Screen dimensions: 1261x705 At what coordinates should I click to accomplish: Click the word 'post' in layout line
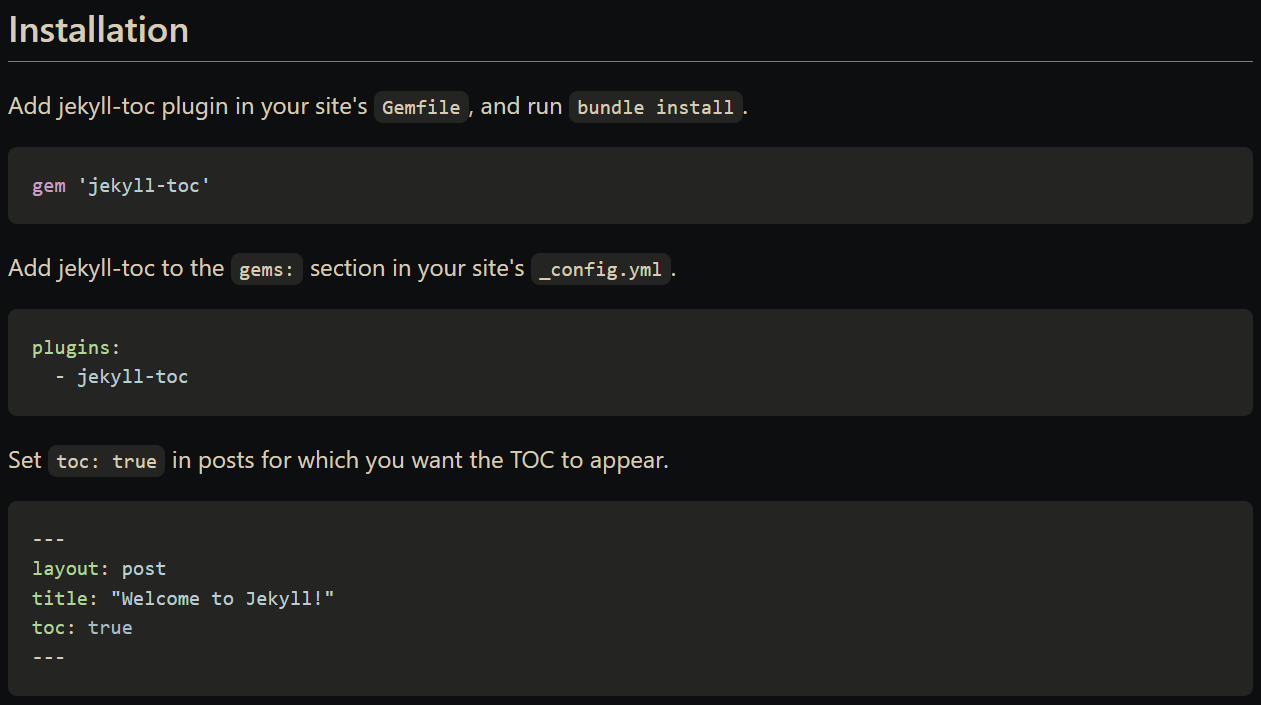pos(144,569)
